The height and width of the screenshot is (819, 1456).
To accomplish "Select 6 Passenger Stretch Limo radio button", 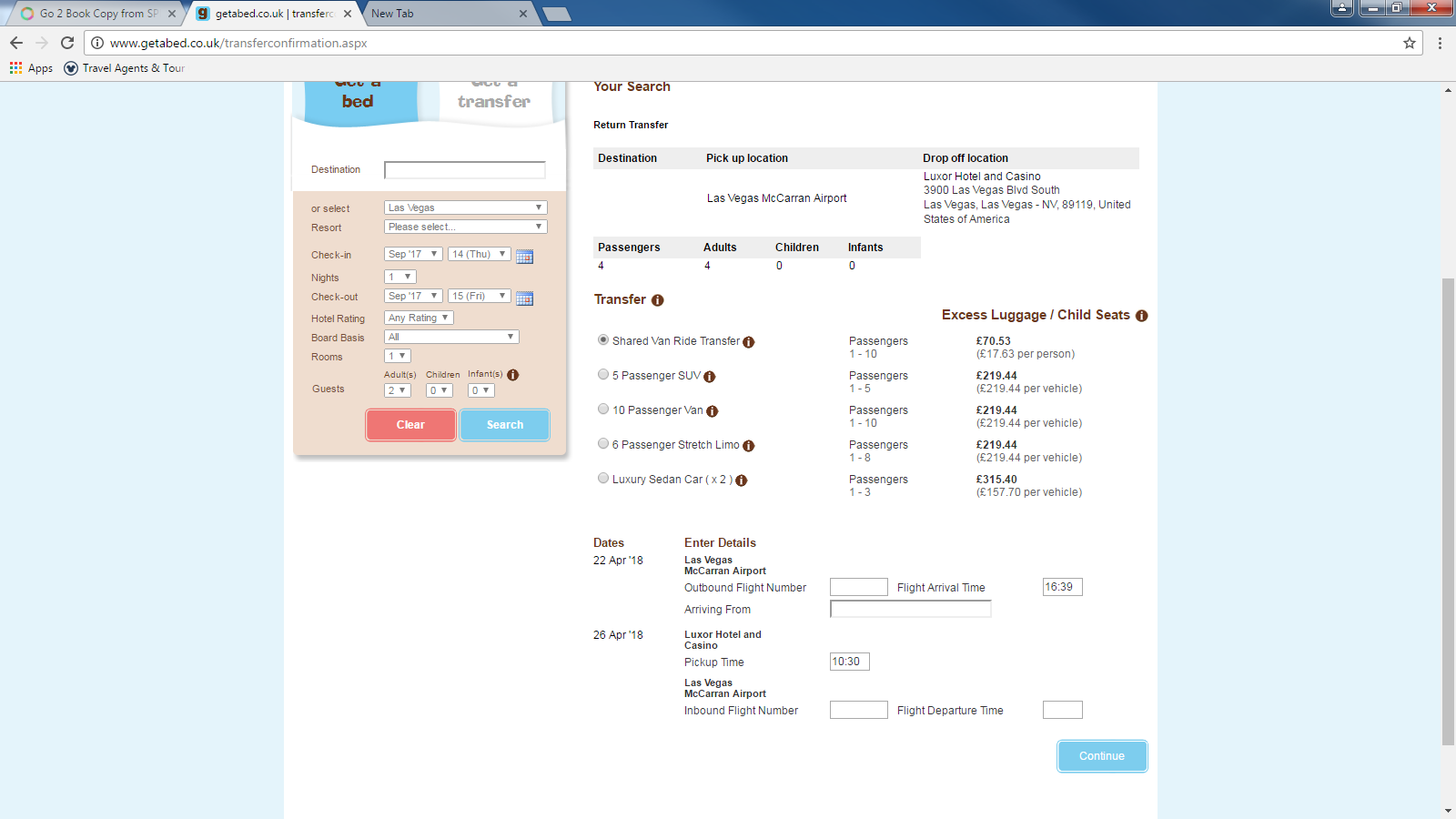I will [x=603, y=443].
